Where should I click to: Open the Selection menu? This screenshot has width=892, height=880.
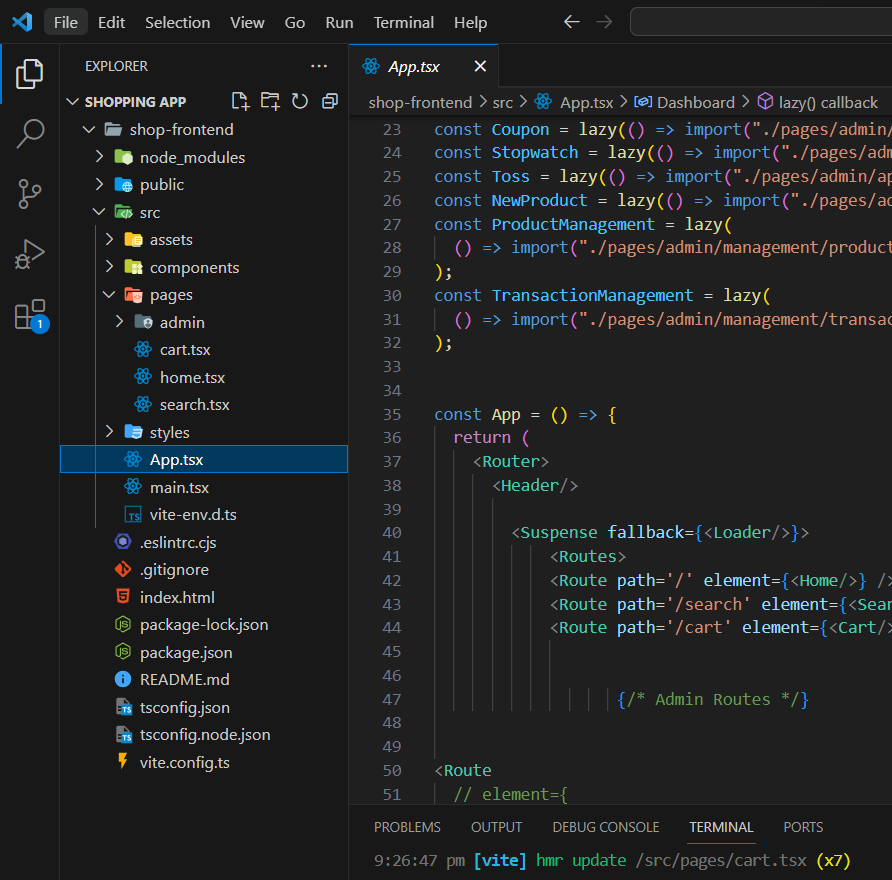tap(177, 22)
